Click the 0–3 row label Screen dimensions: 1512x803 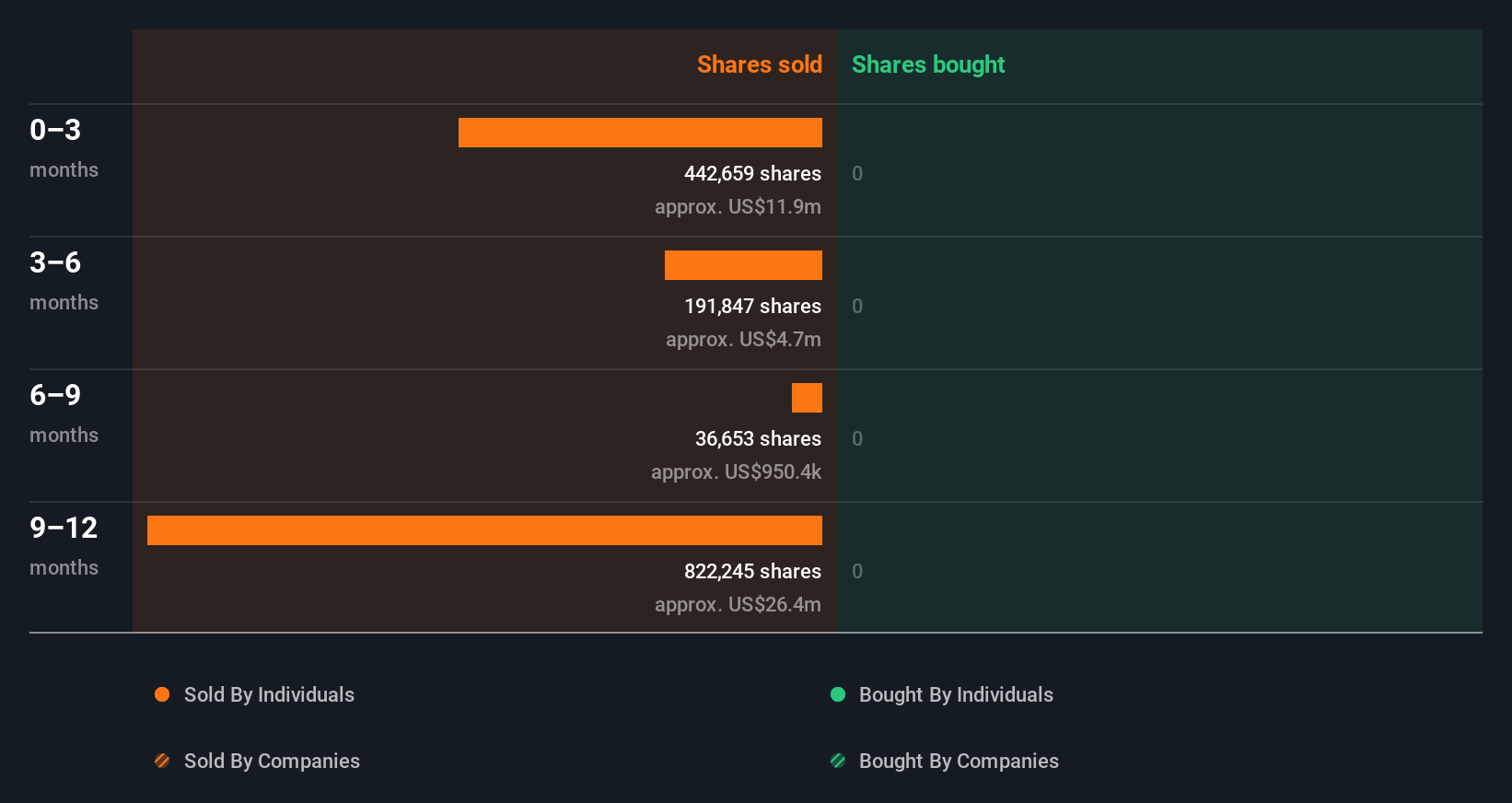click(x=55, y=130)
